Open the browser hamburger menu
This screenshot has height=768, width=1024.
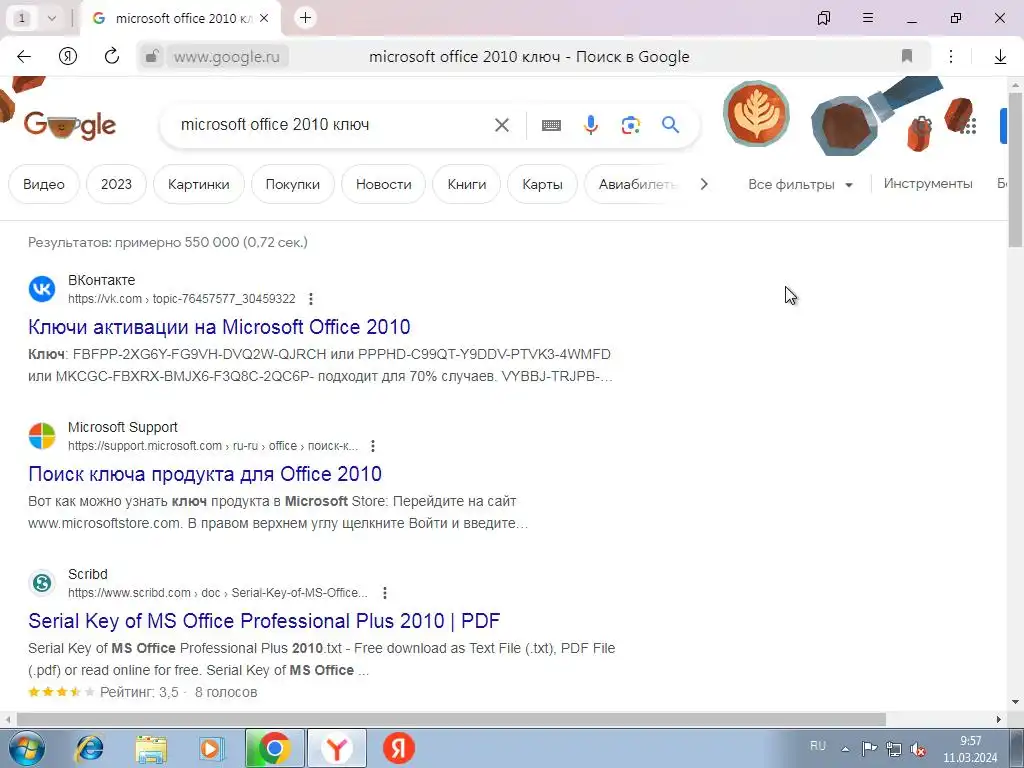click(x=868, y=18)
